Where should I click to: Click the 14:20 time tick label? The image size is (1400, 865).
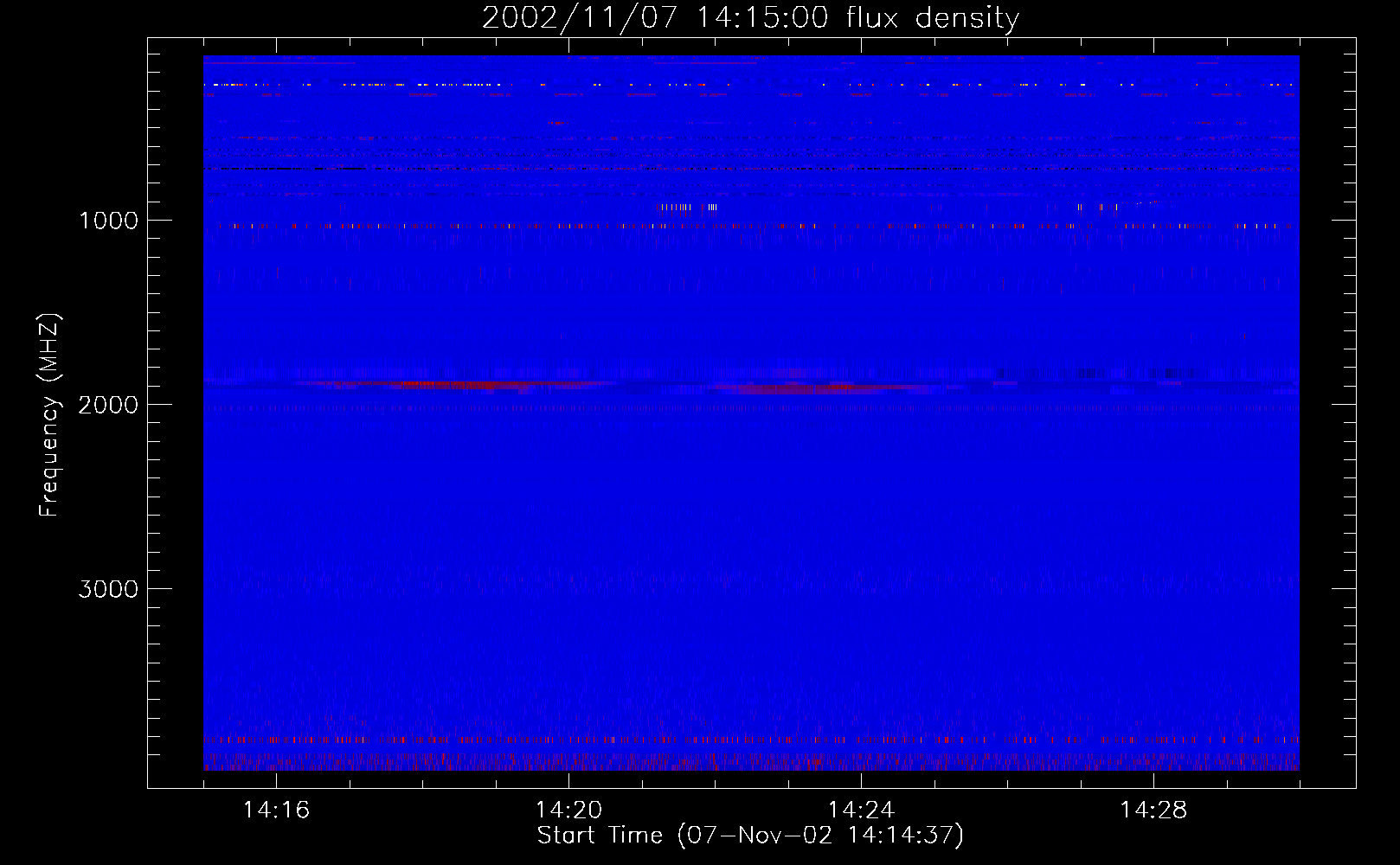[x=568, y=810]
